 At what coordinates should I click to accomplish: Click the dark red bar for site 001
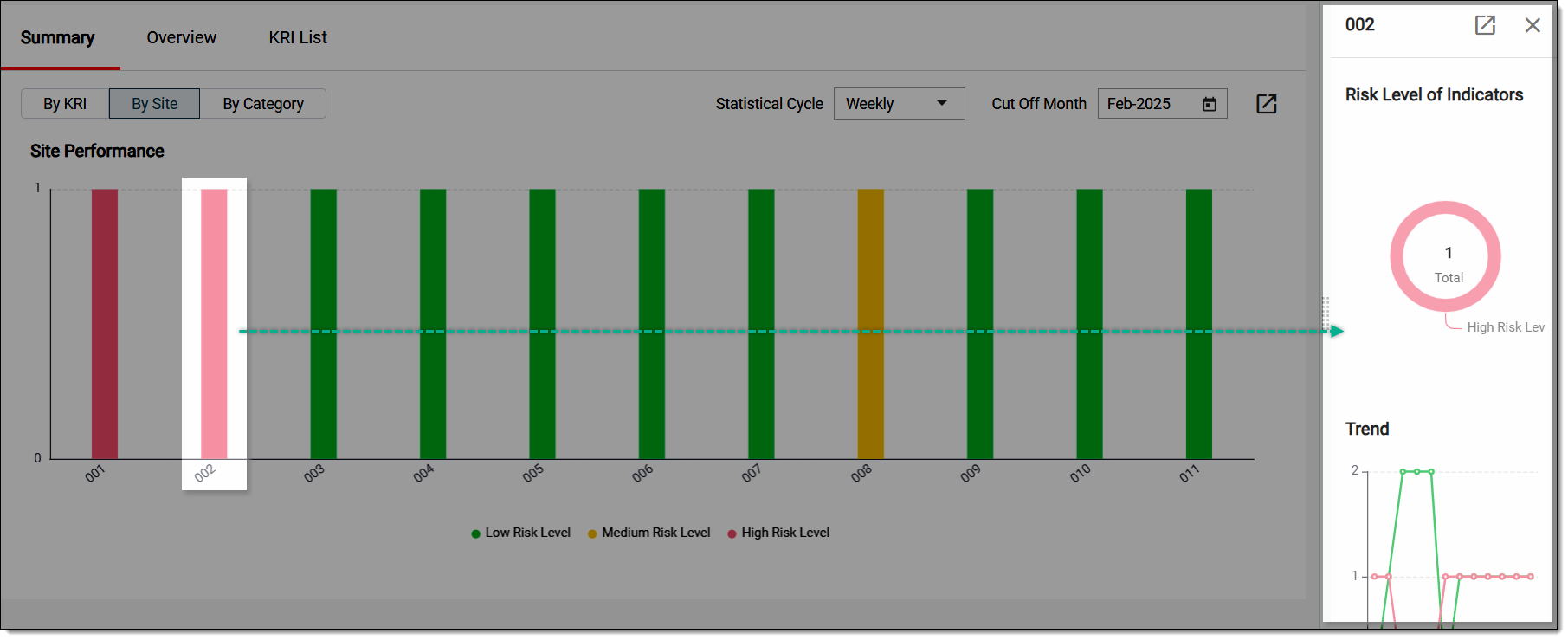pyautogui.click(x=105, y=324)
